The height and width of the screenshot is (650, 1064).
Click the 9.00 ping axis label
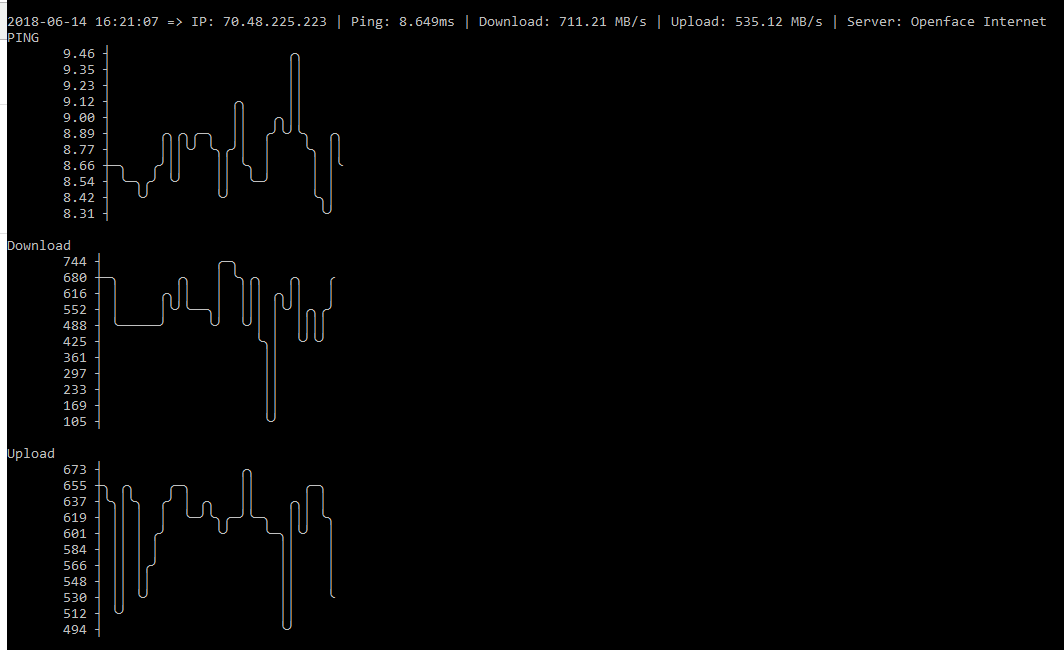click(79, 117)
